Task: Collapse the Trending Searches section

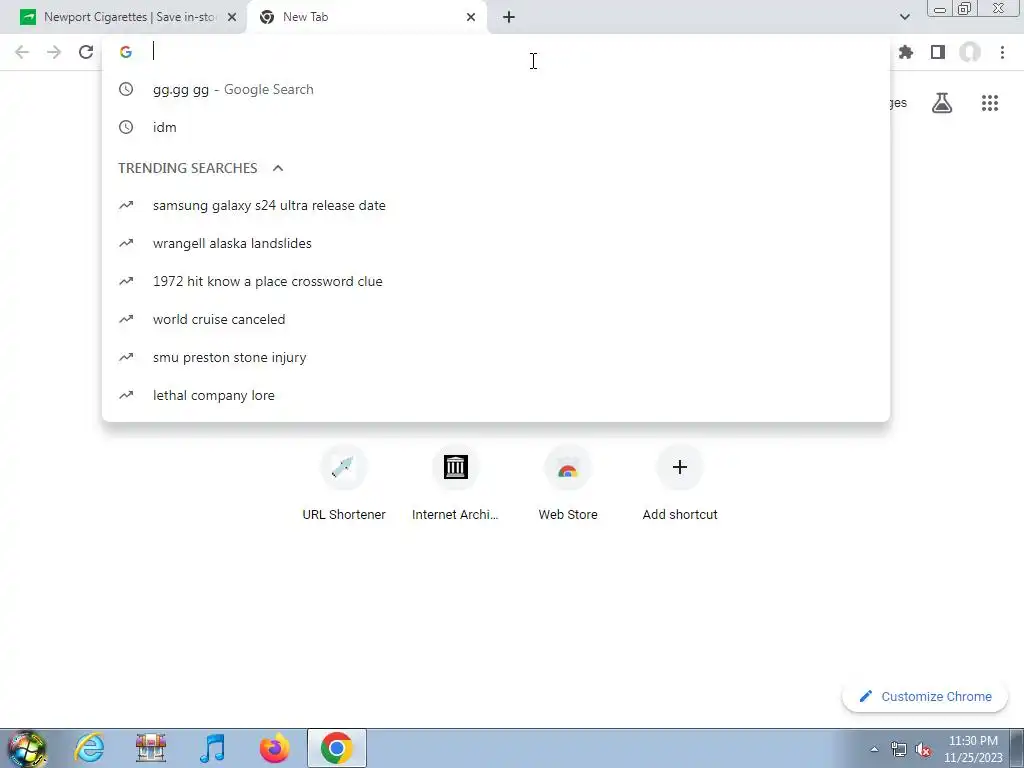Action: 278,168
